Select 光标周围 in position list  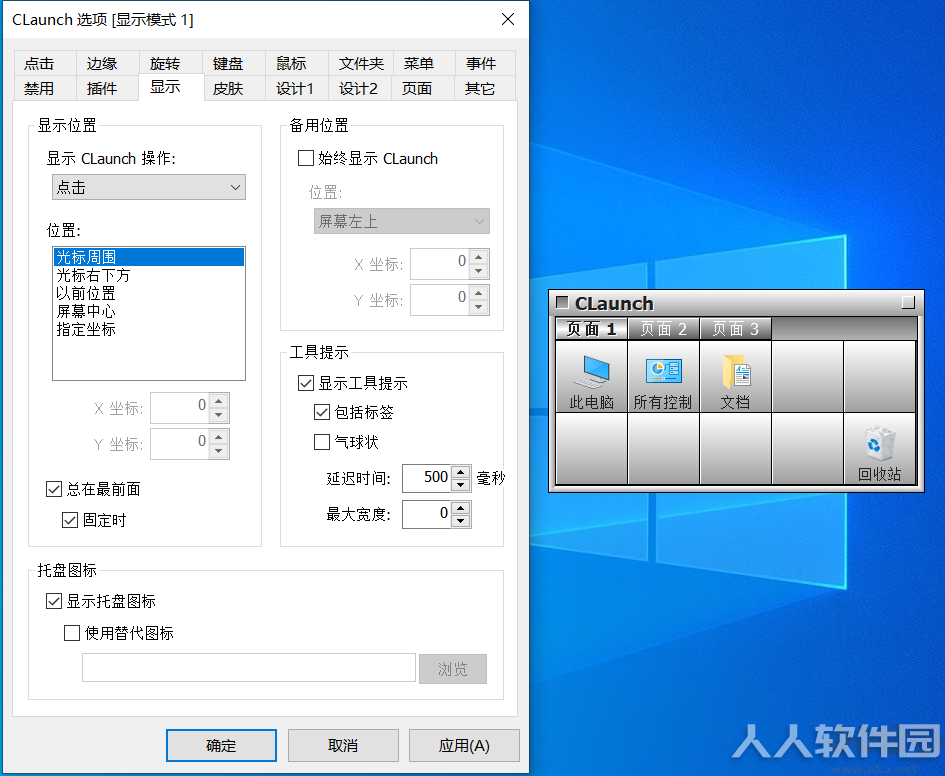click(x=149, y=257)
